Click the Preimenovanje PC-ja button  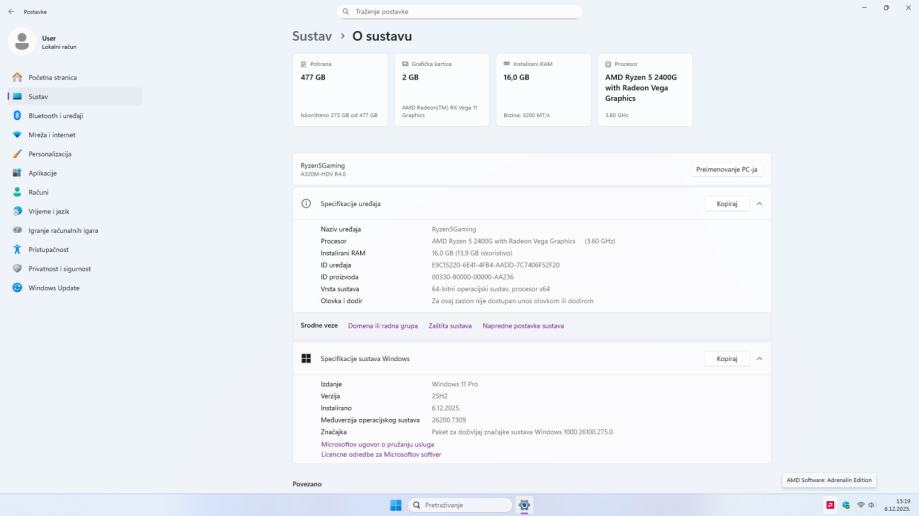tap(726, 169)
